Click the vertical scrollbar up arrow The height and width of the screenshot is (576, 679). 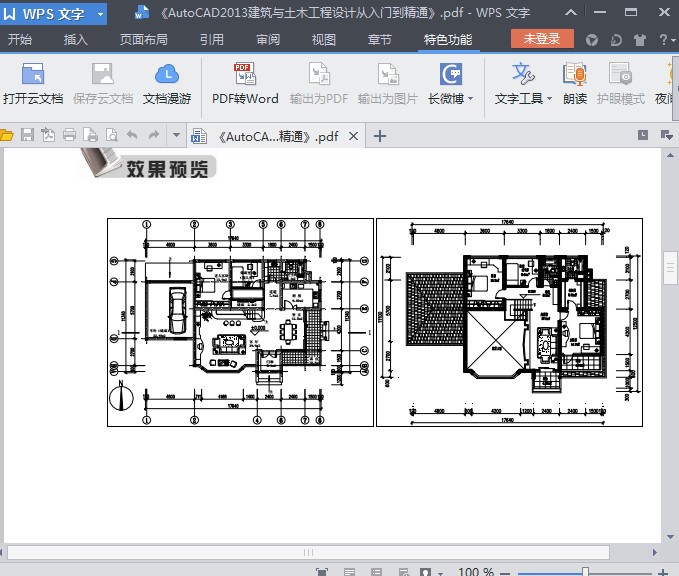click(670, 155)
